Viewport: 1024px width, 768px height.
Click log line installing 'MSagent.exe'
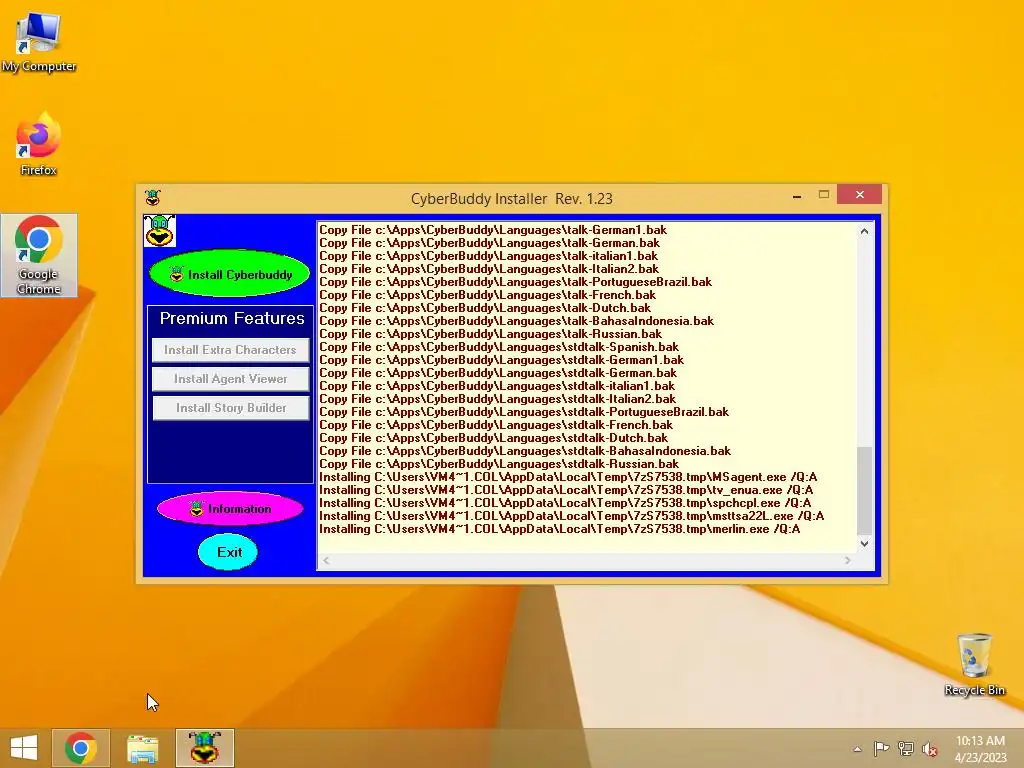pyautogui.click(x=568, y=477)
